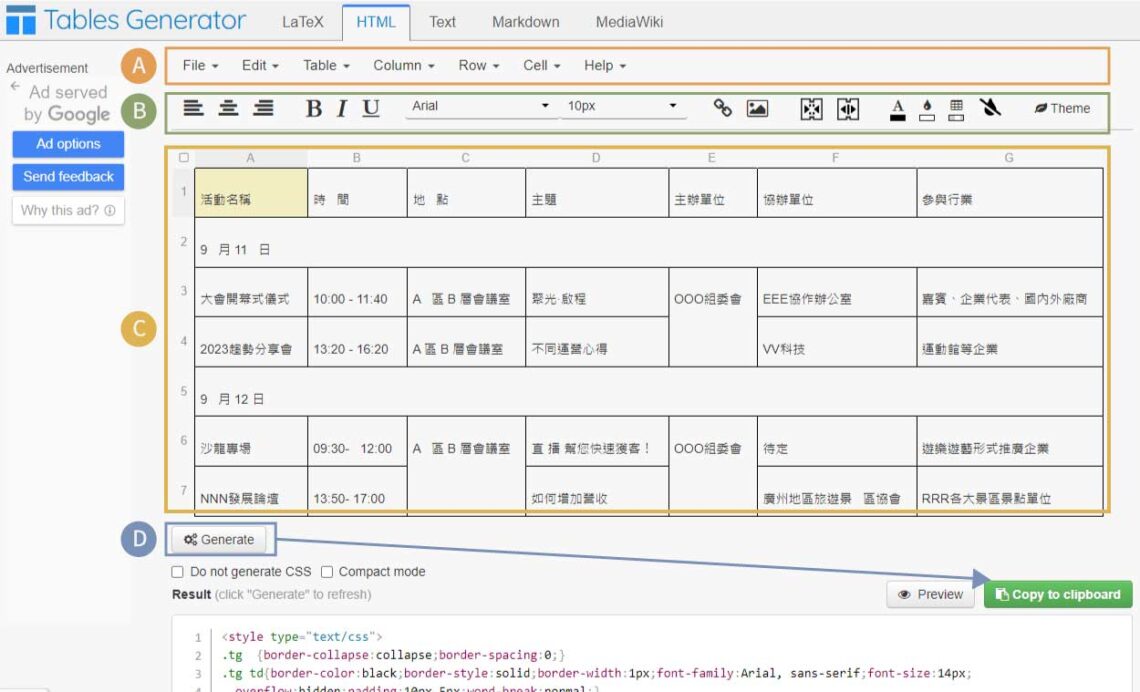The image size is (1140, 692).
Task: Select column header A
Action: click(x=251, y=158)
